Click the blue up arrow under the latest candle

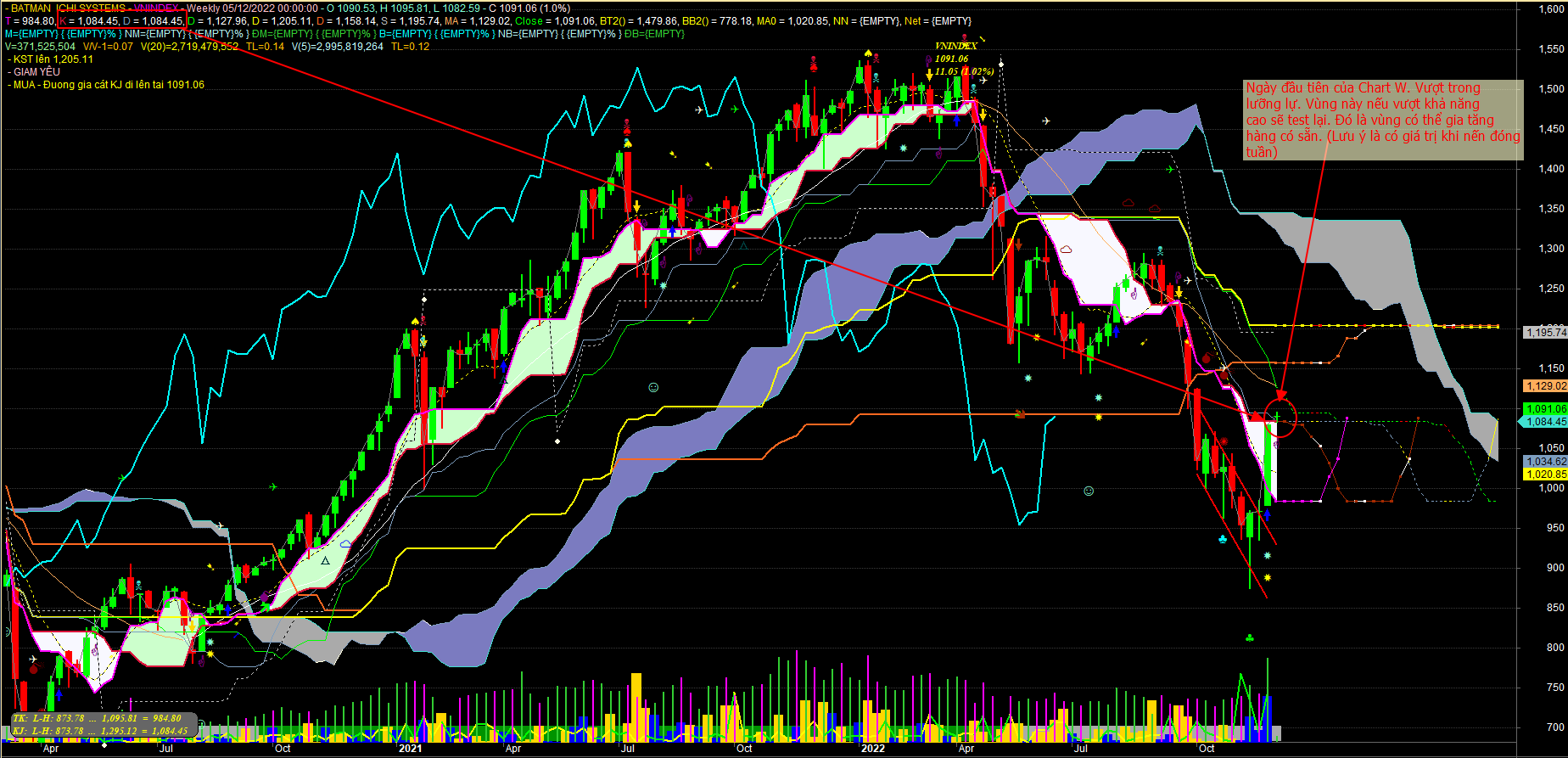1267,514
